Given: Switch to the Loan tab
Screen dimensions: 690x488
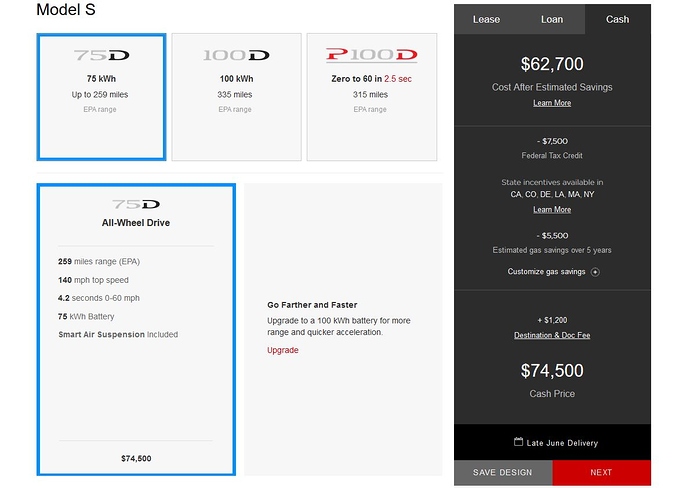Looking at the screenshot, I should 552,19.
